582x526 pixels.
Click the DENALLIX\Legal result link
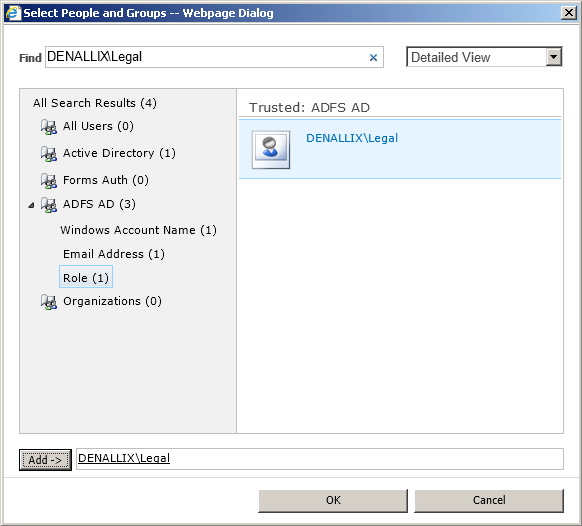coord(352,138)
